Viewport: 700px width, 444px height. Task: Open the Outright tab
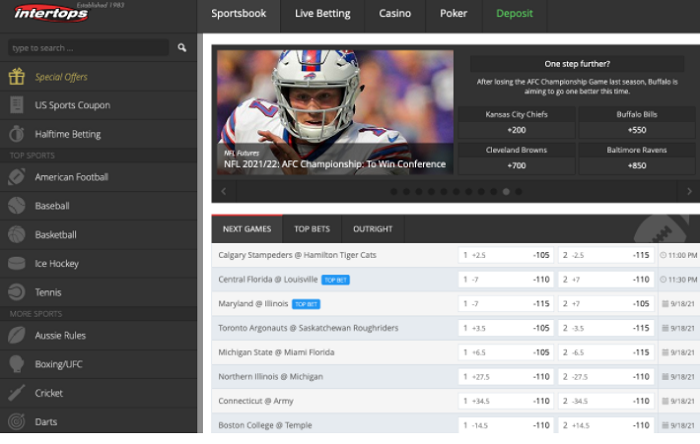pos(375,229)
